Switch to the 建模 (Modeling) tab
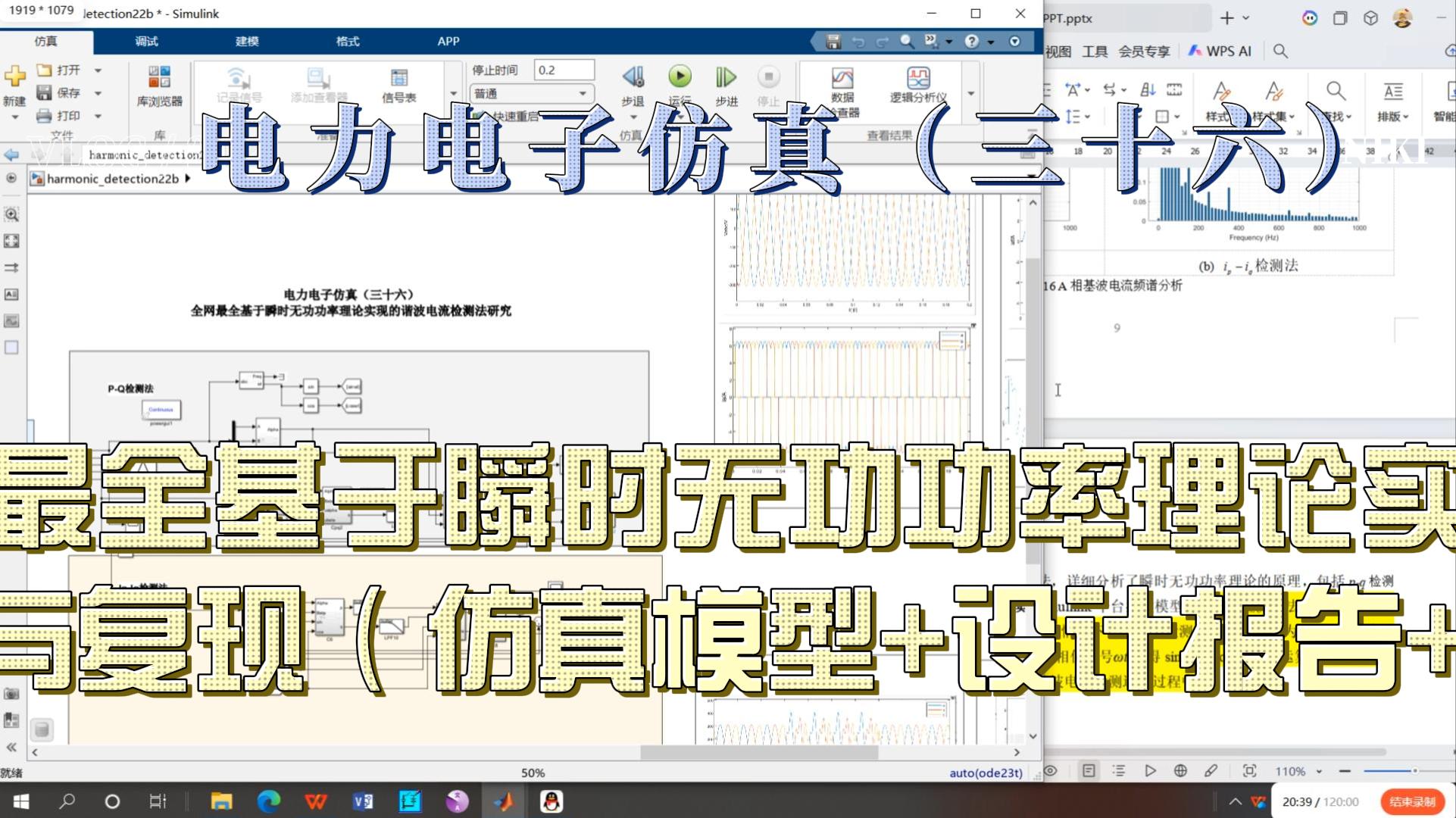 [x=247, y=41]
